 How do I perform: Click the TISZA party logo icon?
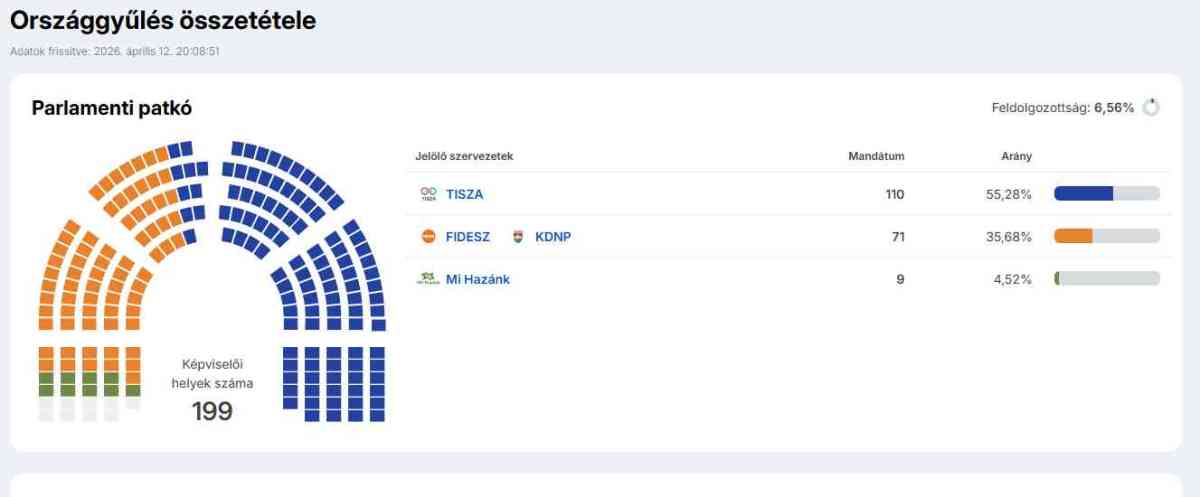[x=428, y=194]
